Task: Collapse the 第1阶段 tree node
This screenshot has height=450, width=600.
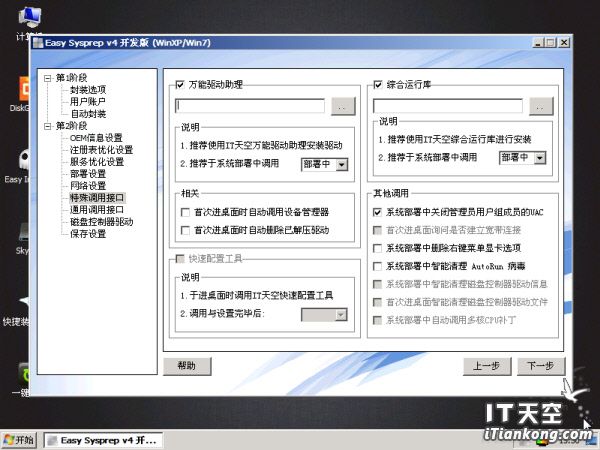Action: click(x=47, y=78)
